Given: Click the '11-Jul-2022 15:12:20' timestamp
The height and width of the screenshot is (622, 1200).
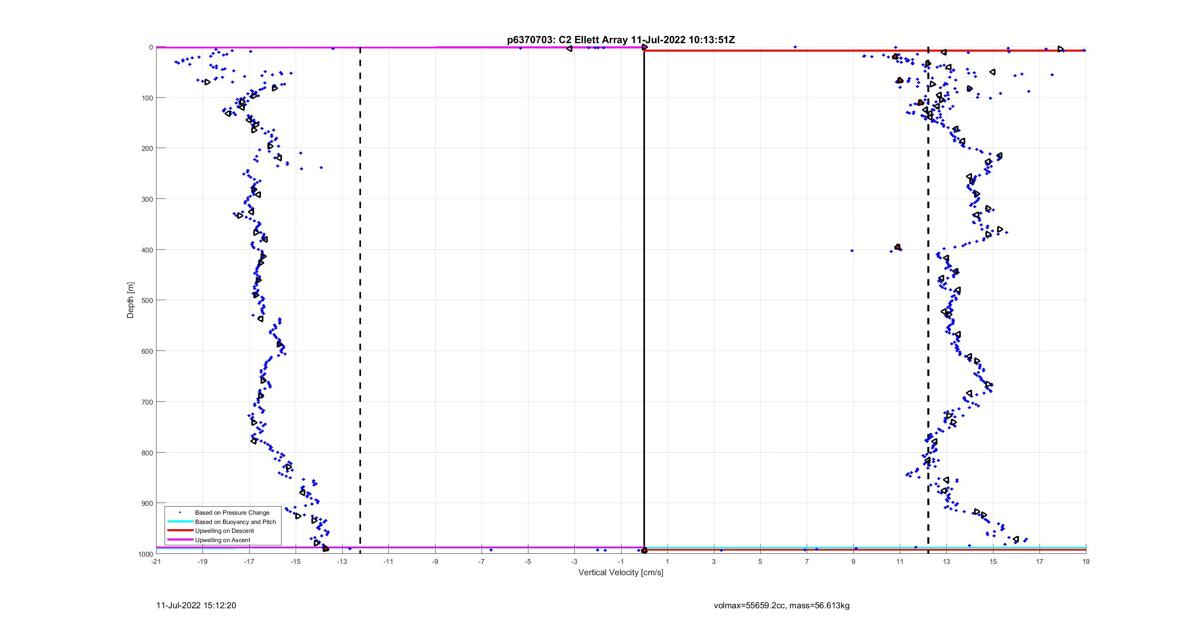Looking at the screenshot, I should point(196,605).
